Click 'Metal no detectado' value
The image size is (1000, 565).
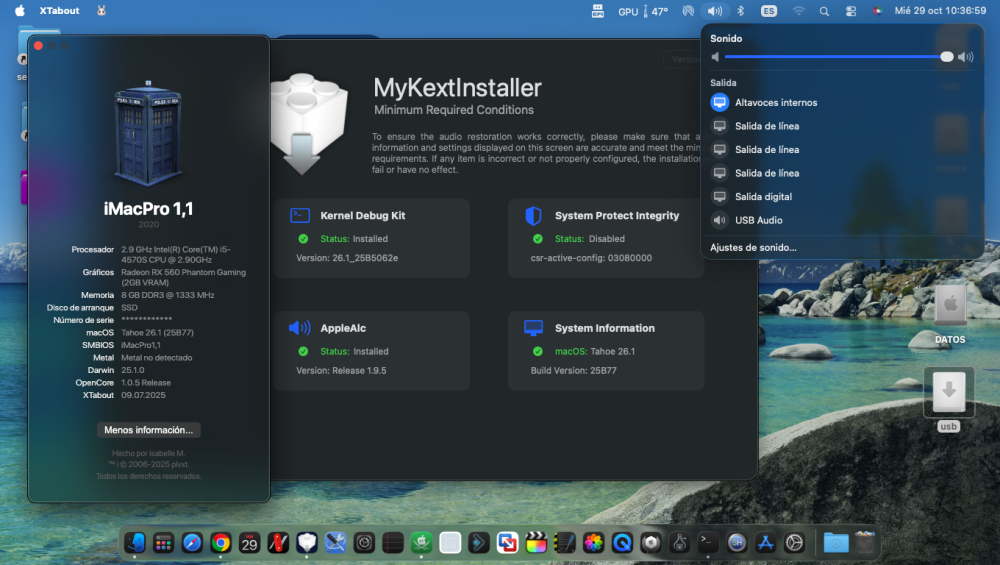tap(156, 358)
